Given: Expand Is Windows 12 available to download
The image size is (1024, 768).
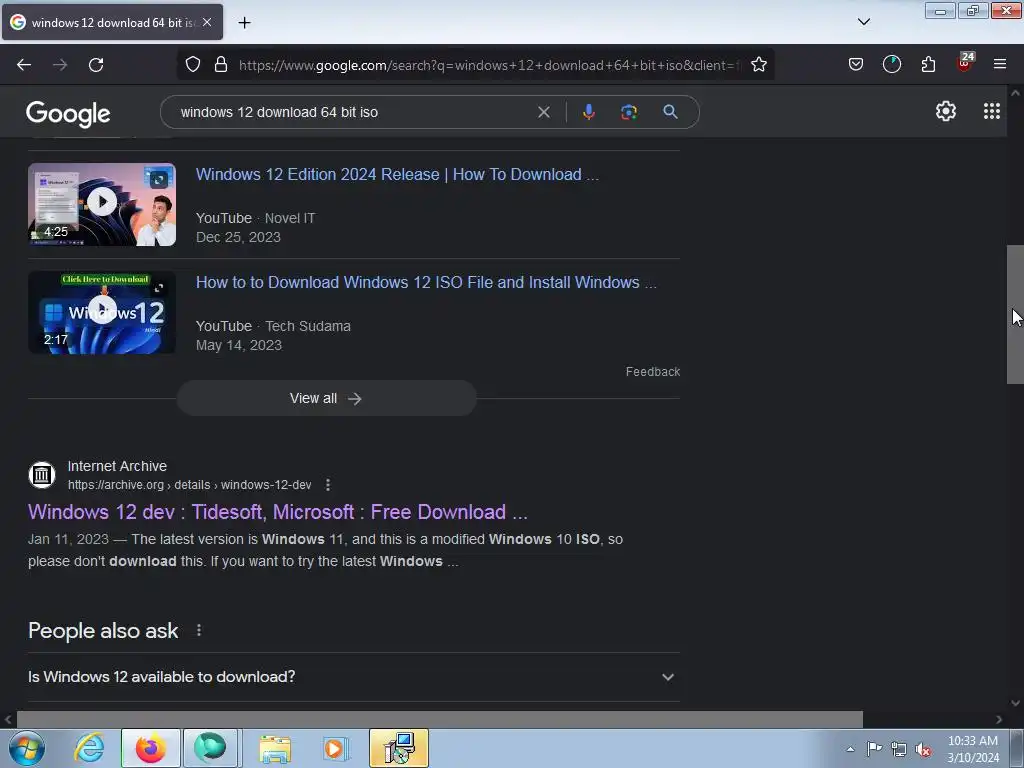Looking at the screenshot, I should [353, 677].
